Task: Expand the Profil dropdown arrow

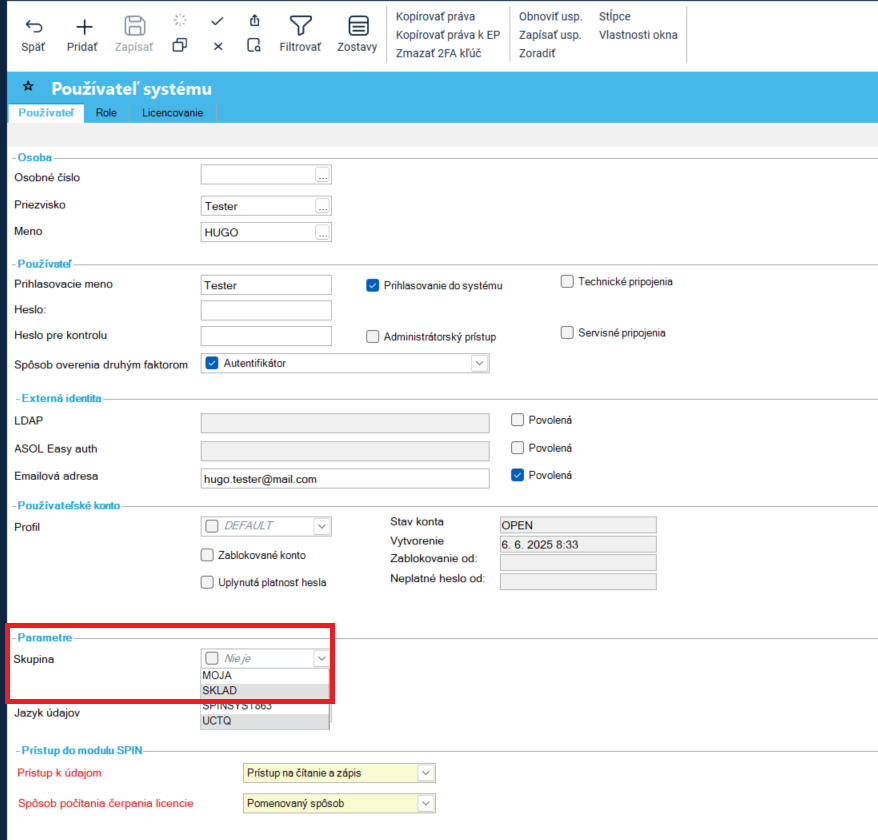Action: (x=321, y=526)
